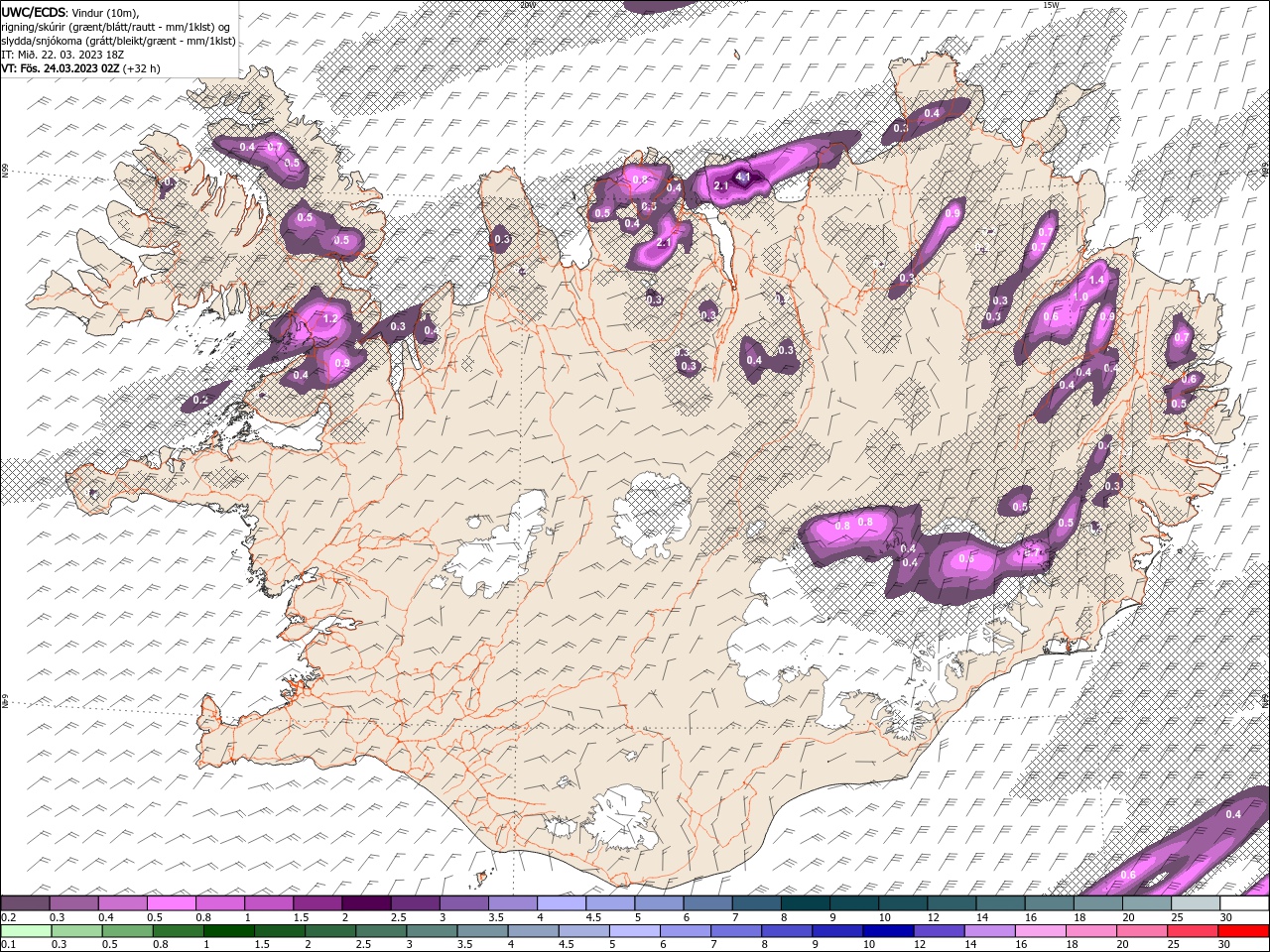Pick the magenta 1 swatch in top legend row
The width and height of the screenshot is (1270, 952).
click(x=269, y=903)
